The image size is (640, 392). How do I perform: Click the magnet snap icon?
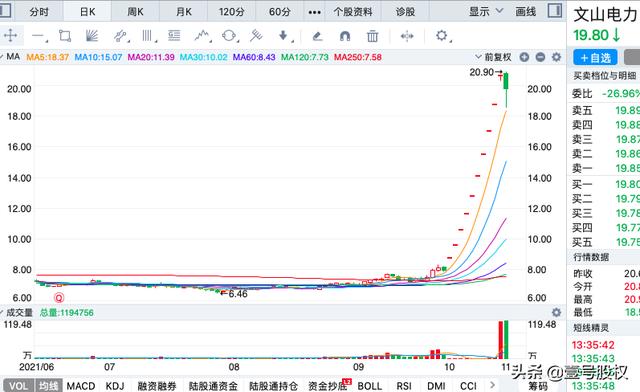(x=345, y=36)
